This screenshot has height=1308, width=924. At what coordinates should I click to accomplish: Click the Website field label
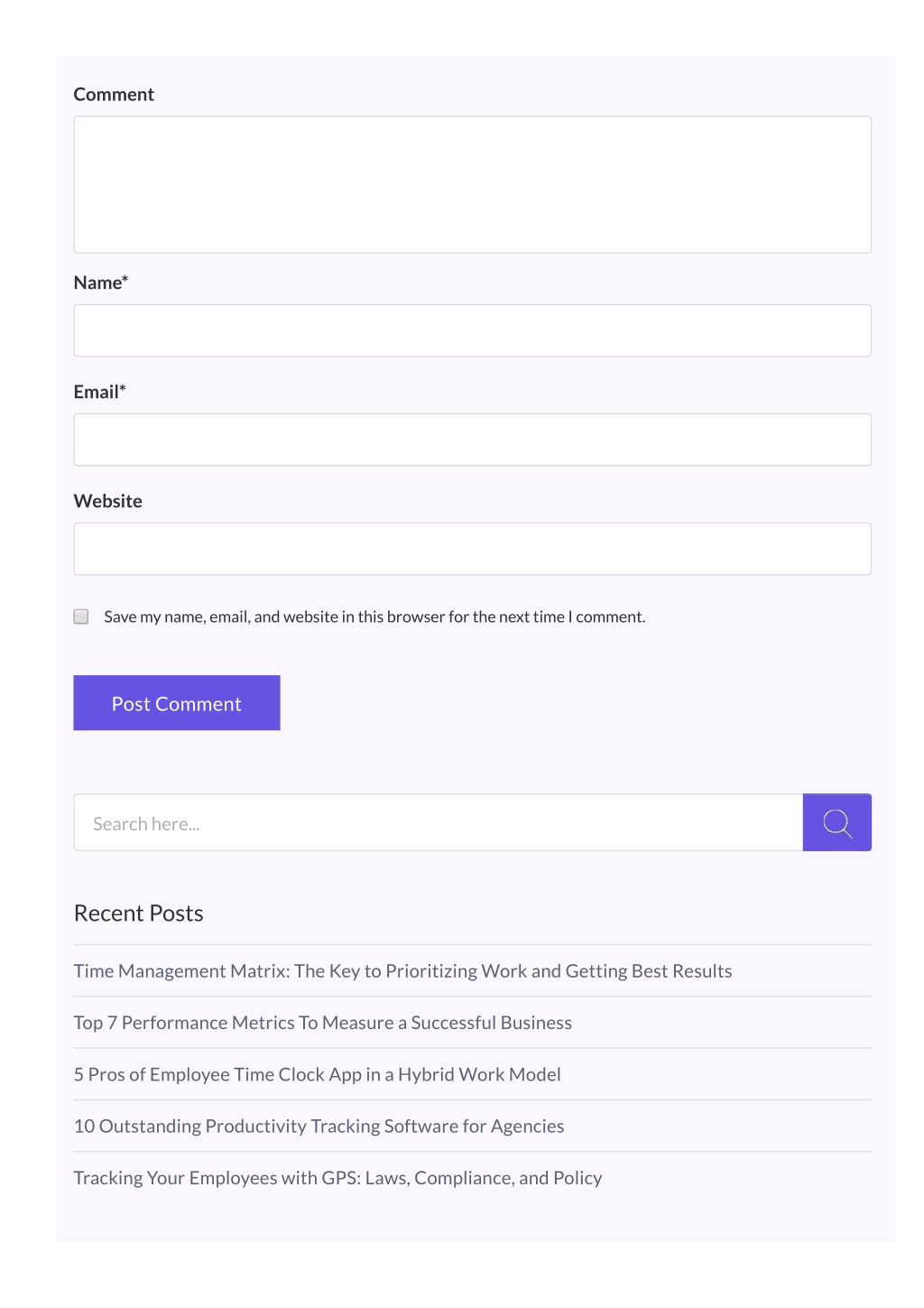point(108,501)
